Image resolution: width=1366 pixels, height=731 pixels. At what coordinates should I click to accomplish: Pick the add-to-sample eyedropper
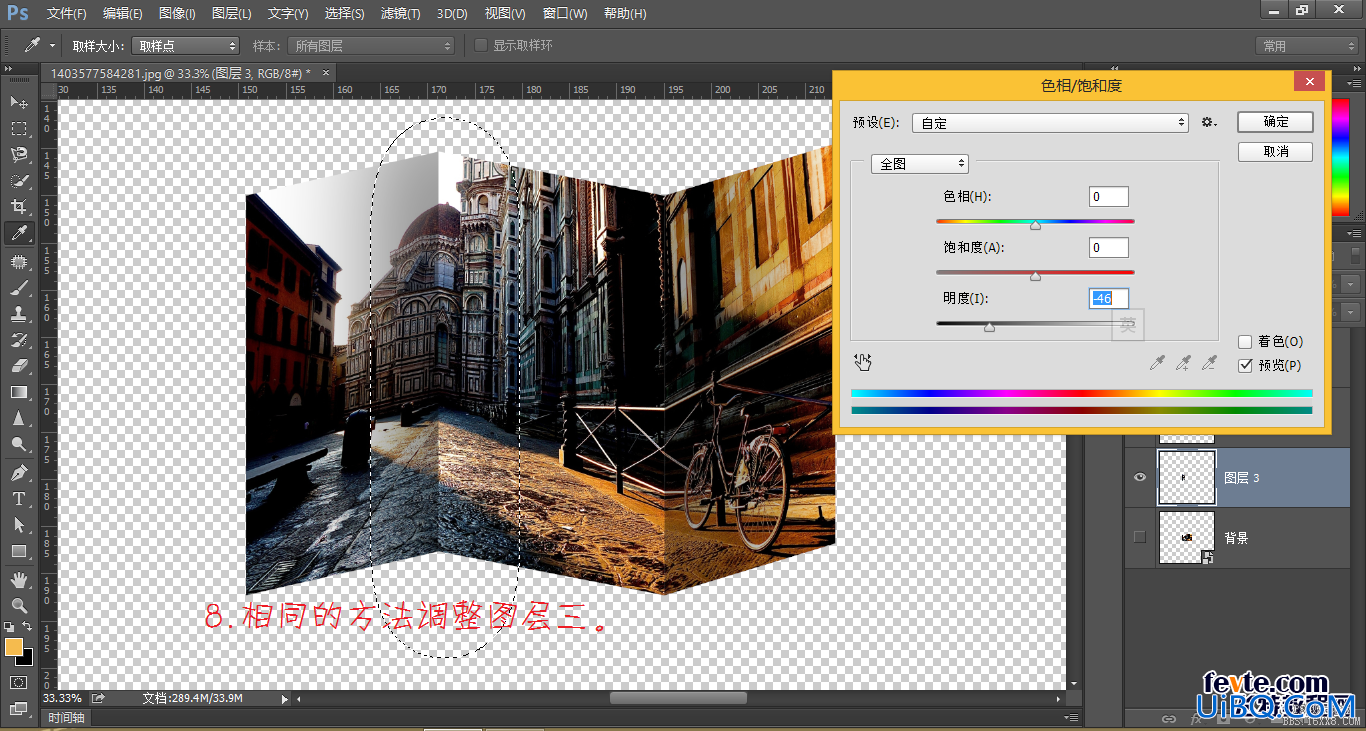tap(1183, 363)
